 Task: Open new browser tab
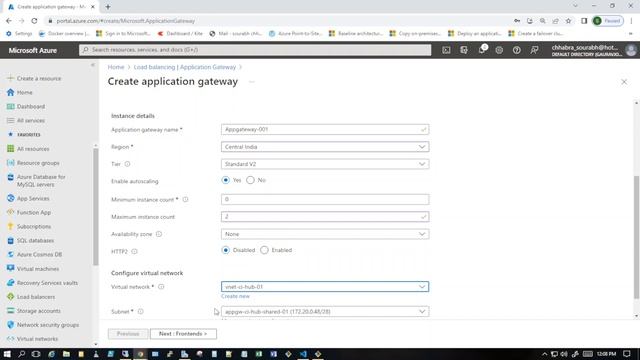pos(108,7)
